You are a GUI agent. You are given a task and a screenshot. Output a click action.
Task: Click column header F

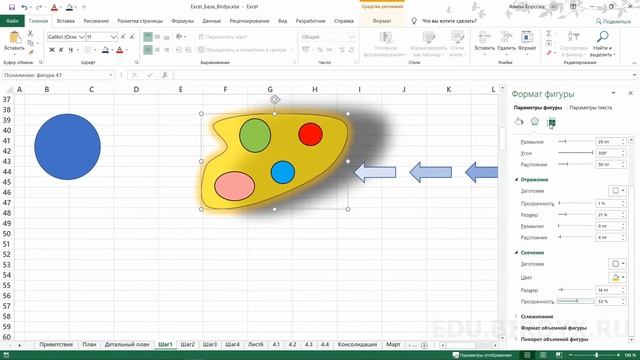pyautogui.click(x=225, y=89)
